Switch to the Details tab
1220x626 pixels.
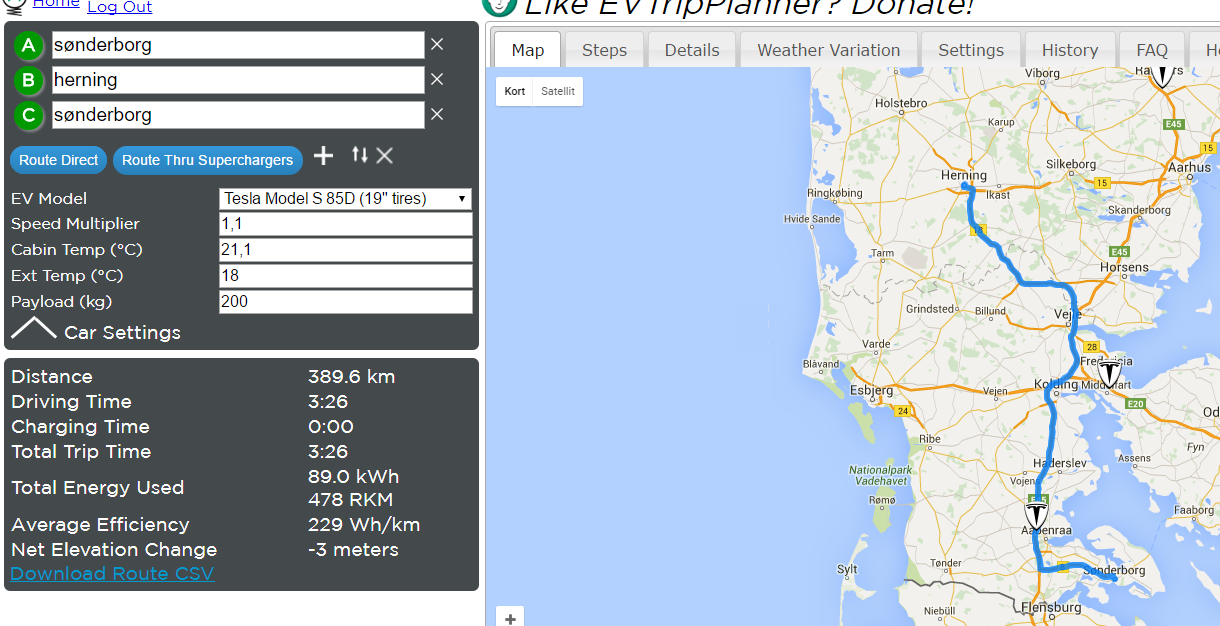click(x=692, y=50)
